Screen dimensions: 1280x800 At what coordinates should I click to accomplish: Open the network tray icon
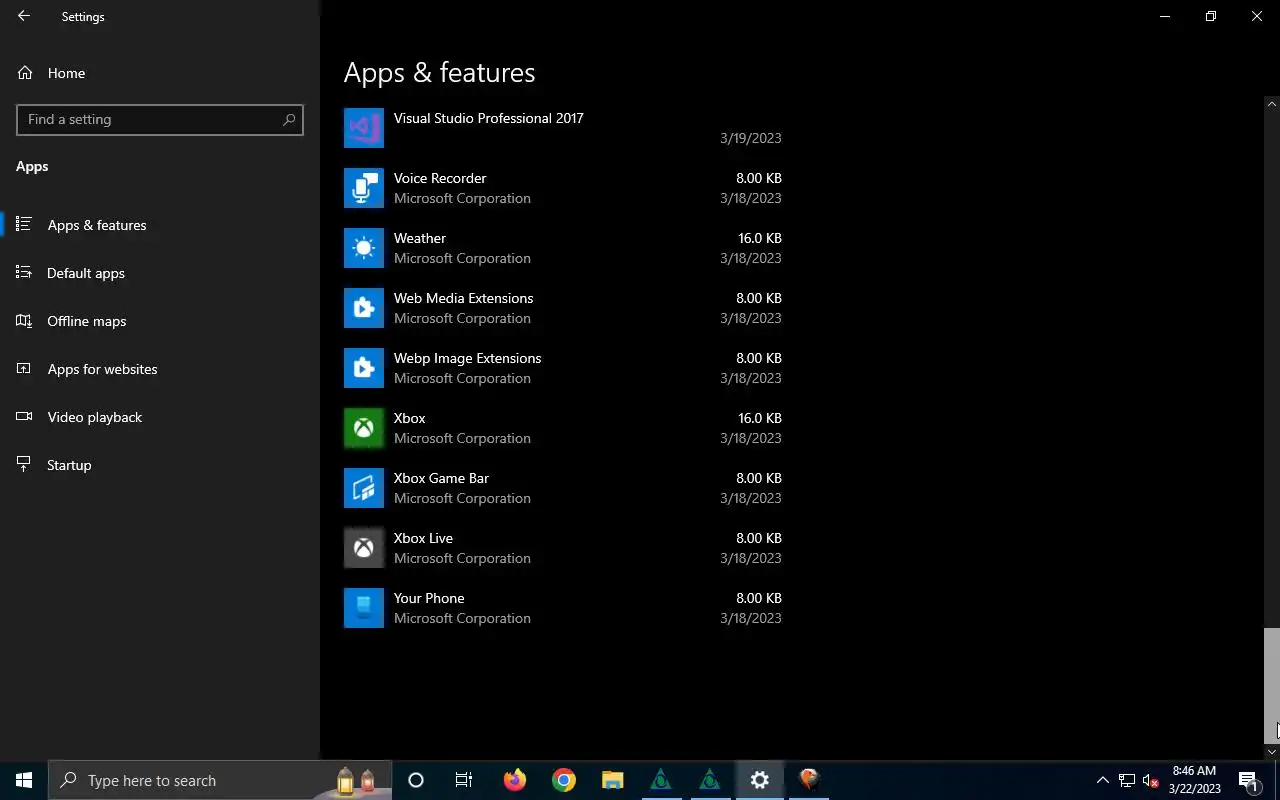[1127, 780]
